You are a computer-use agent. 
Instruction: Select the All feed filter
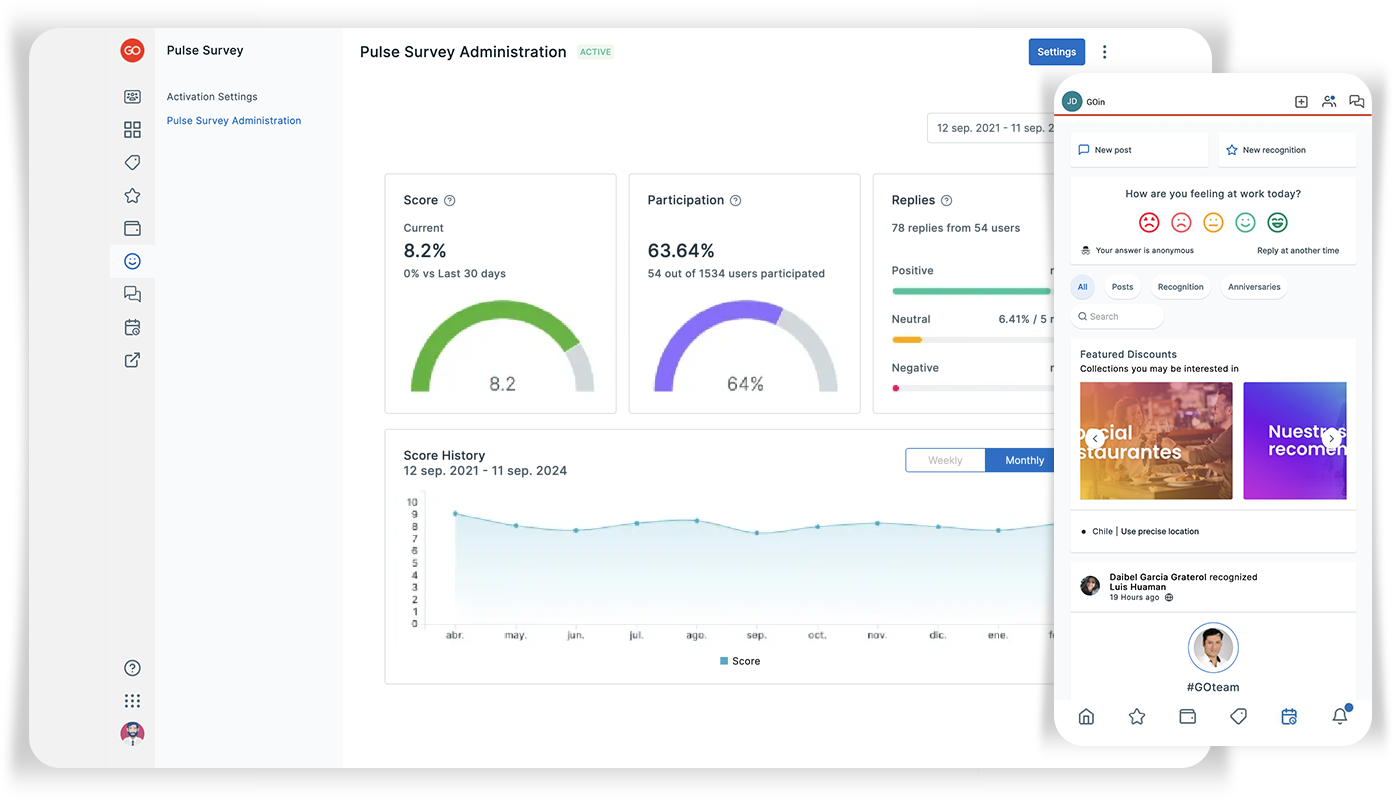click(x=1082, y=287)
